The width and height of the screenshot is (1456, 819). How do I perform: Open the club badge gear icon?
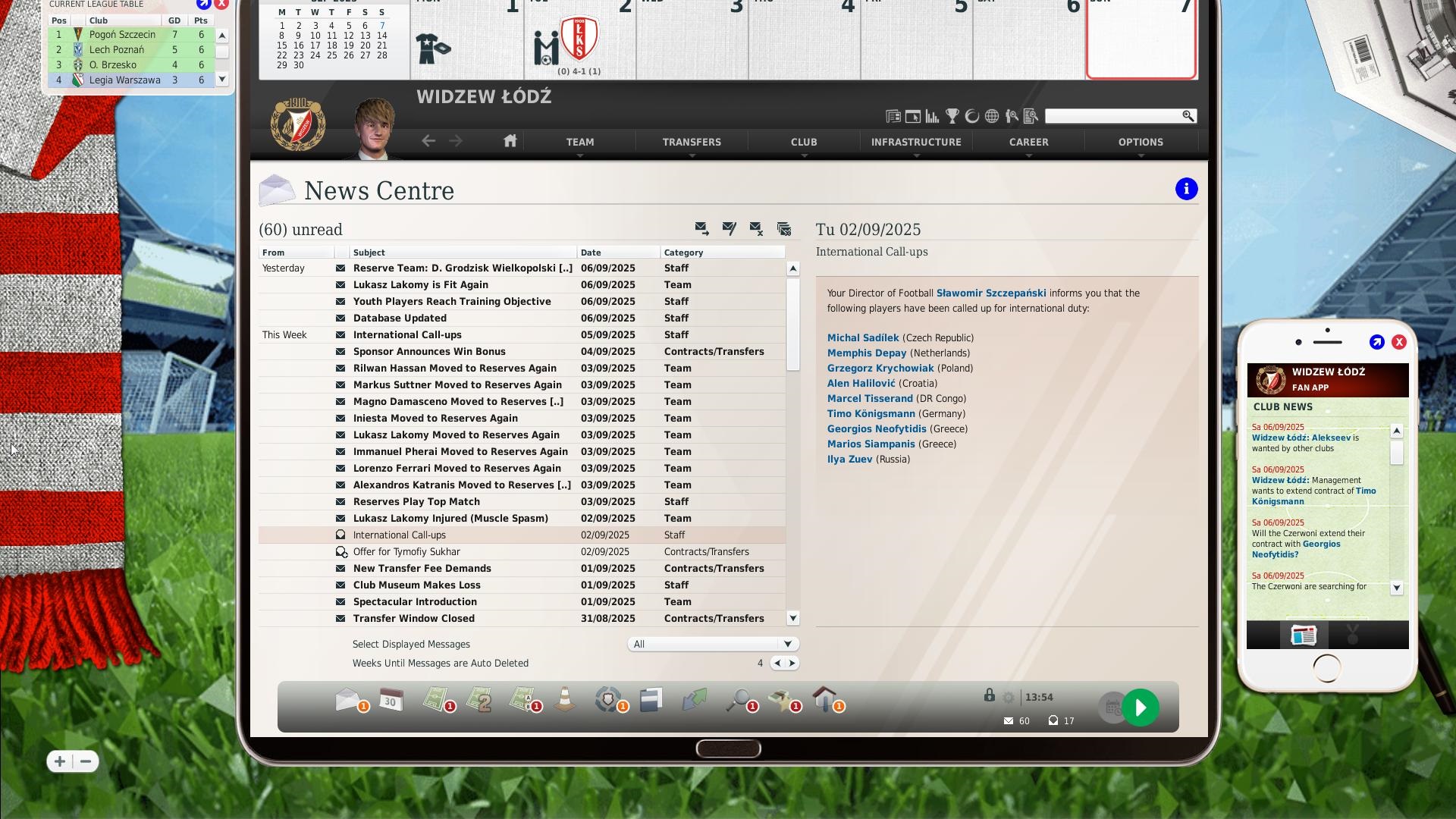[610, 700]
